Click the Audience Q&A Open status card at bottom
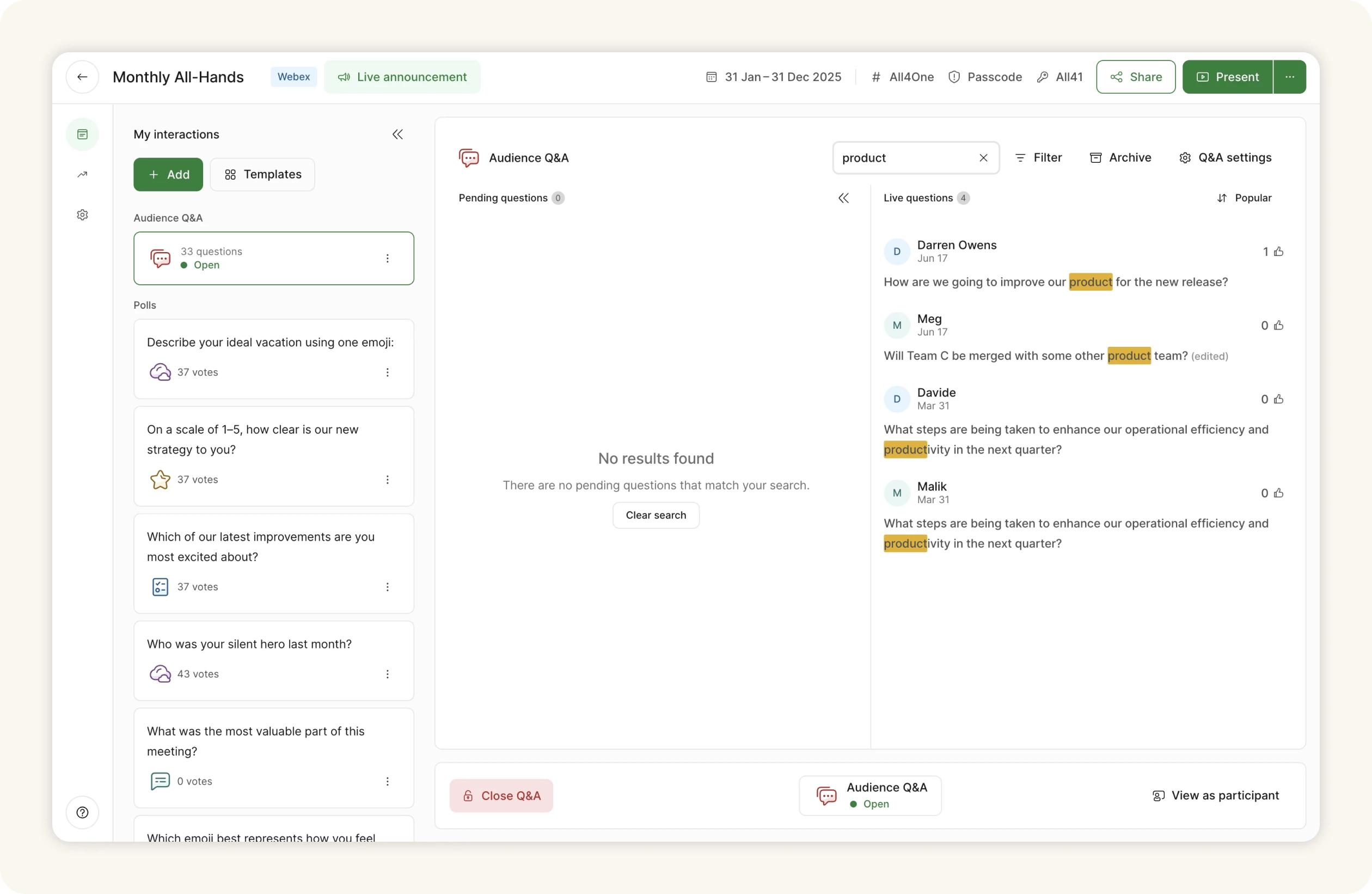The height and width of the screenshot is (894, 1372). click(x=871, y=795)
